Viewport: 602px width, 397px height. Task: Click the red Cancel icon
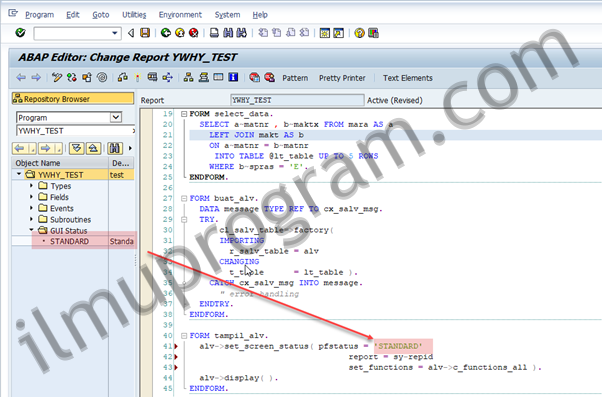(x=194, y=33)
